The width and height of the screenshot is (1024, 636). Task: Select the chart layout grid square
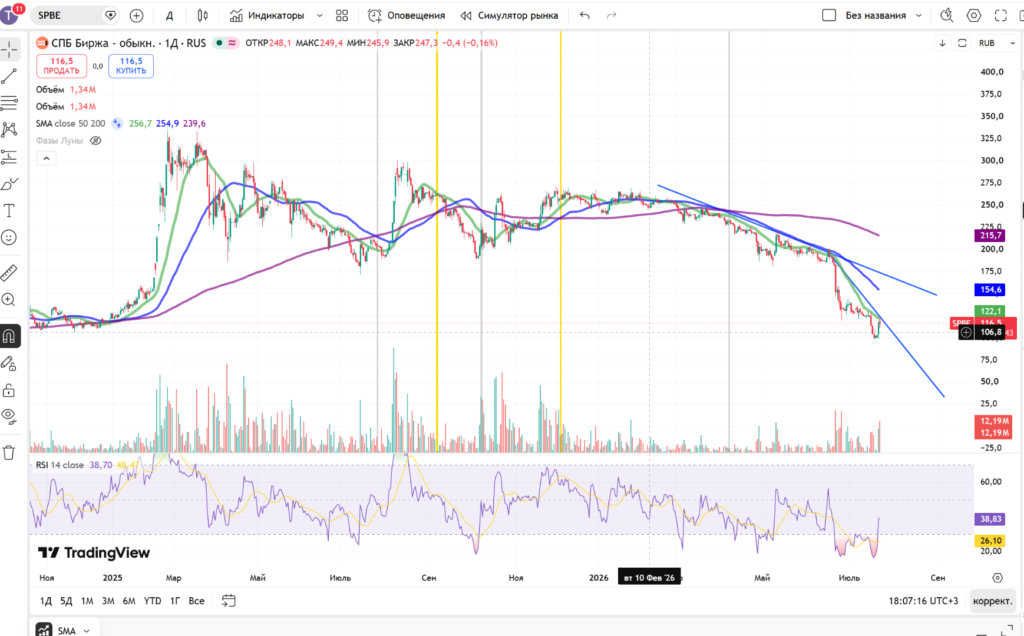829,15
